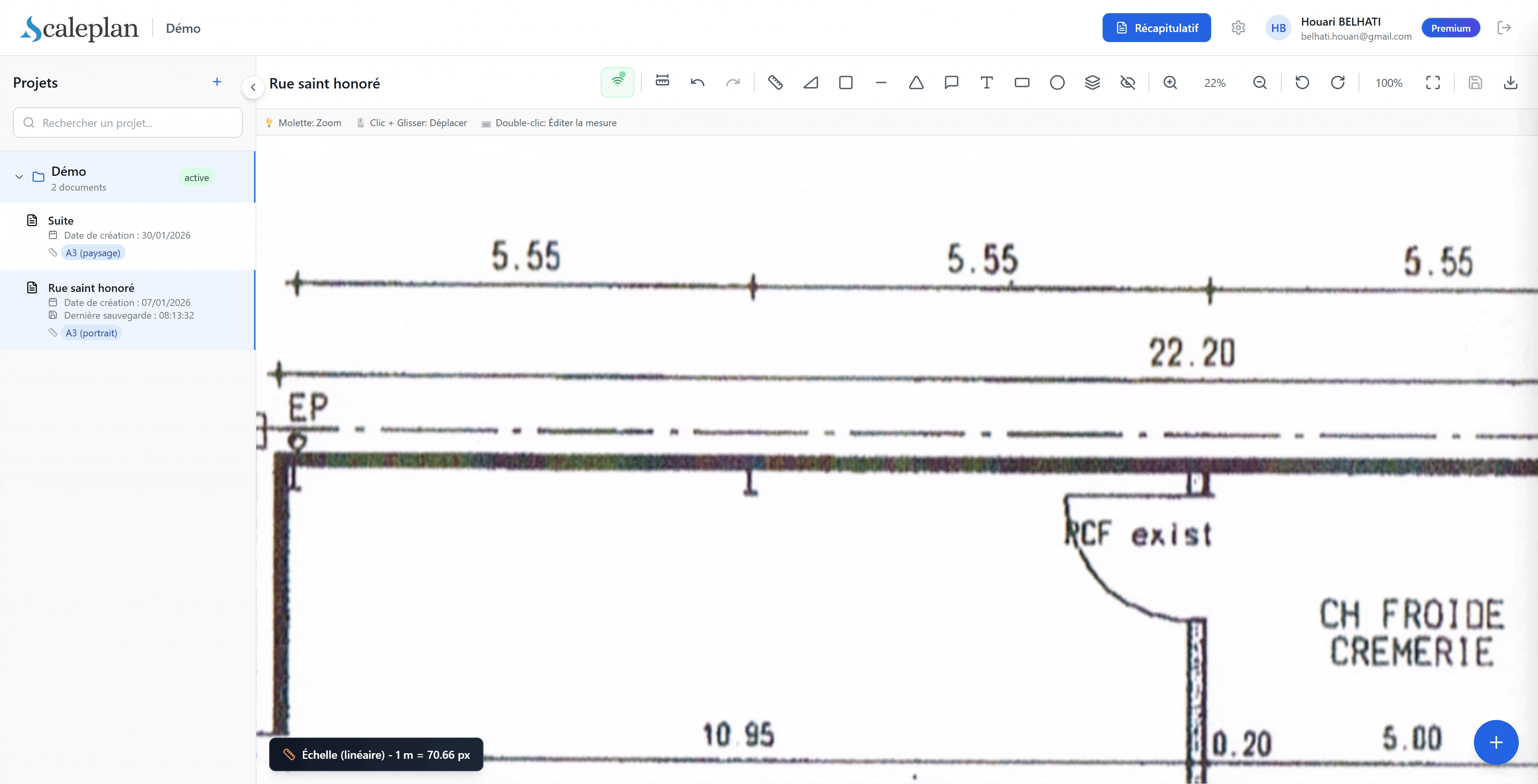
Task: Select the circle shape tool
Action: tap(1057, 82)
